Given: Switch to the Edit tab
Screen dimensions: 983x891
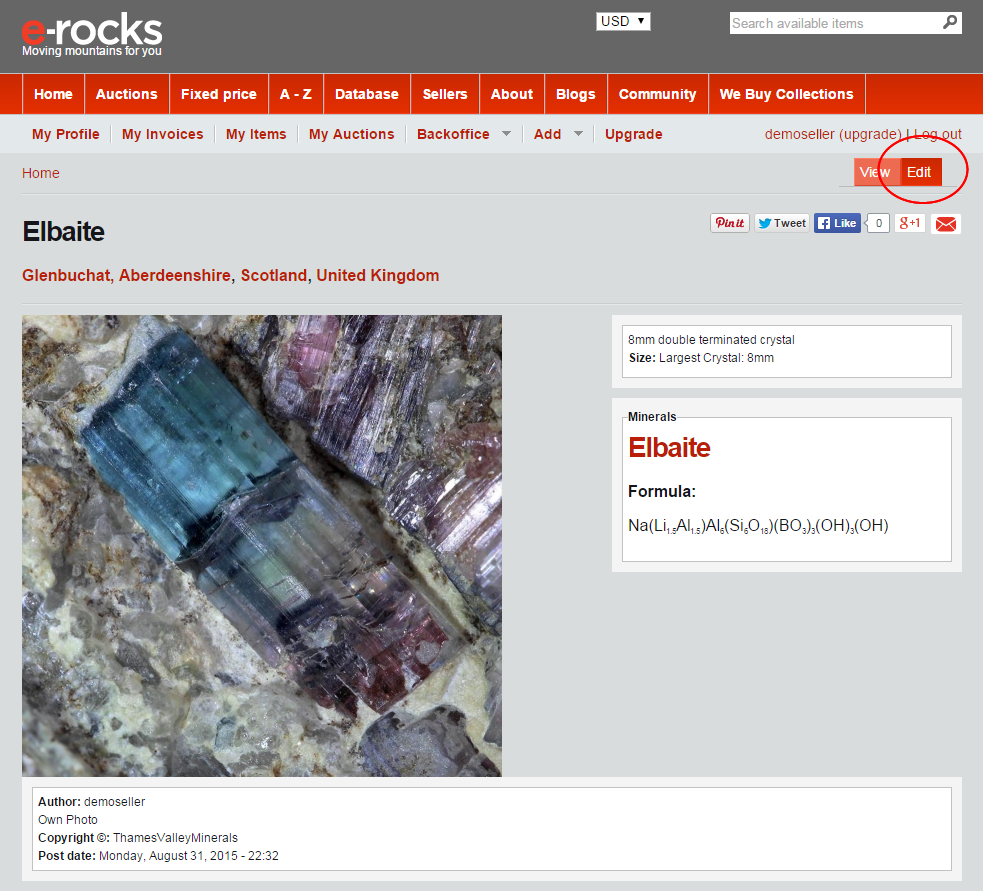Looking at the screenshot, I should (x=919, y=172).
